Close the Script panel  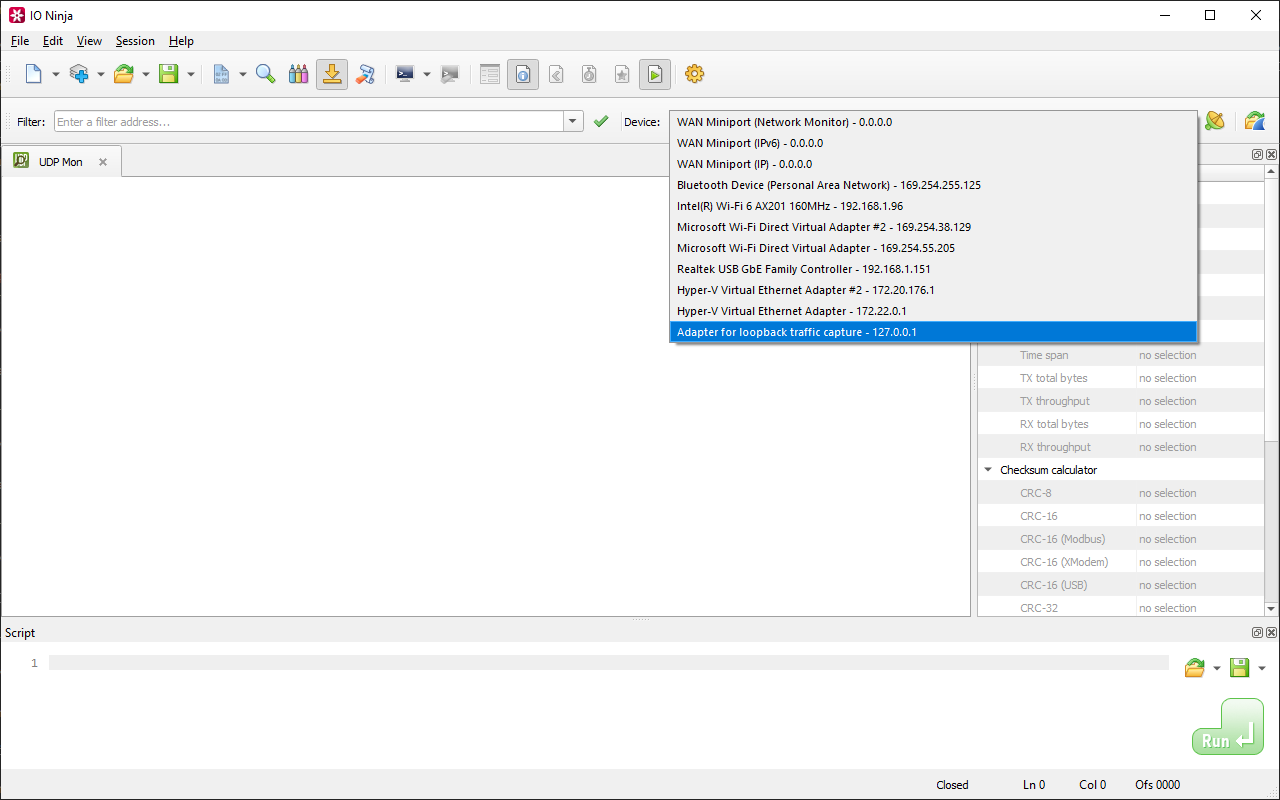click(x=1271, y=633)
